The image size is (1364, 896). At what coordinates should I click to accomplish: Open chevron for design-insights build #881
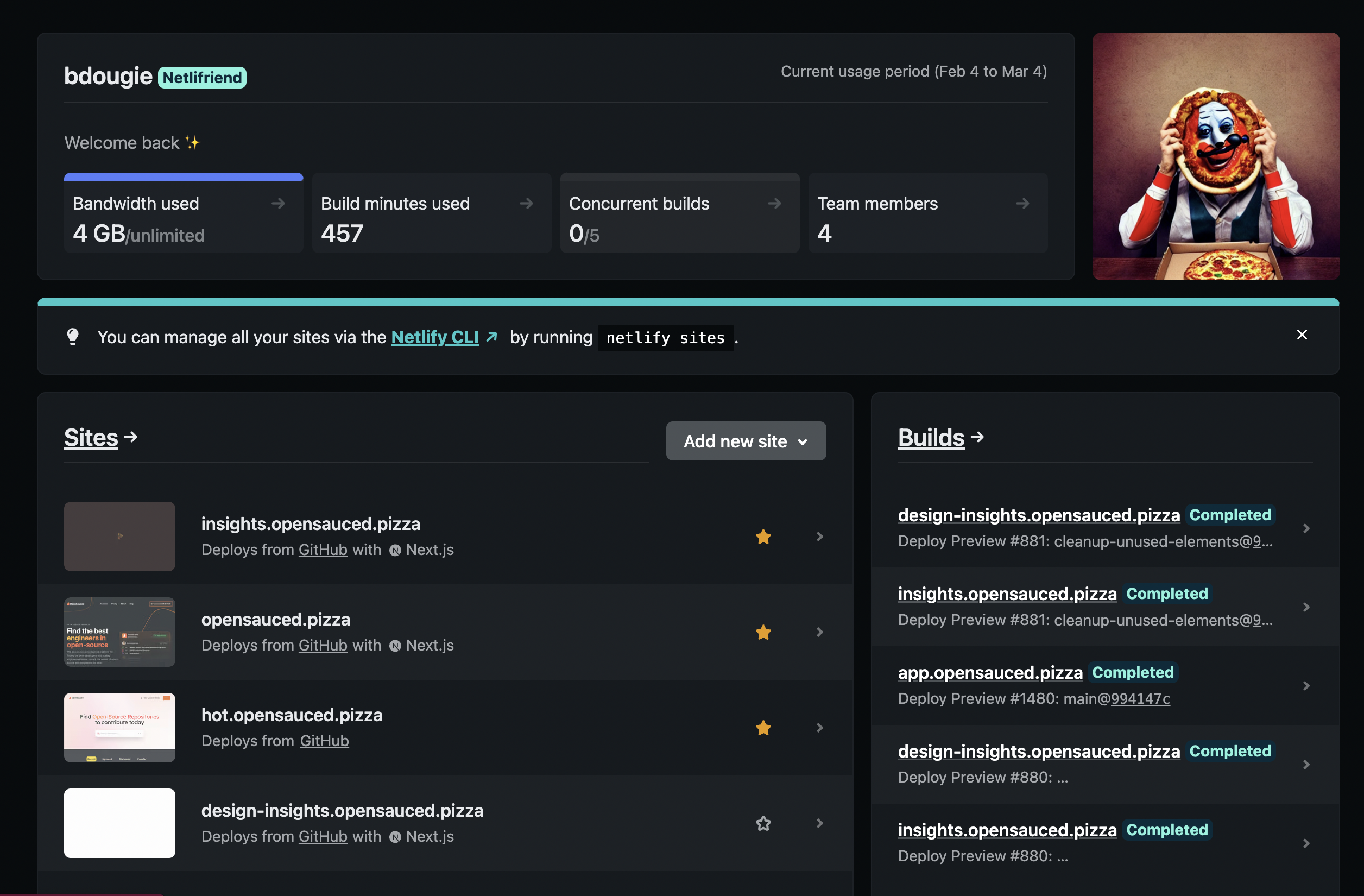click(1306, 528)
